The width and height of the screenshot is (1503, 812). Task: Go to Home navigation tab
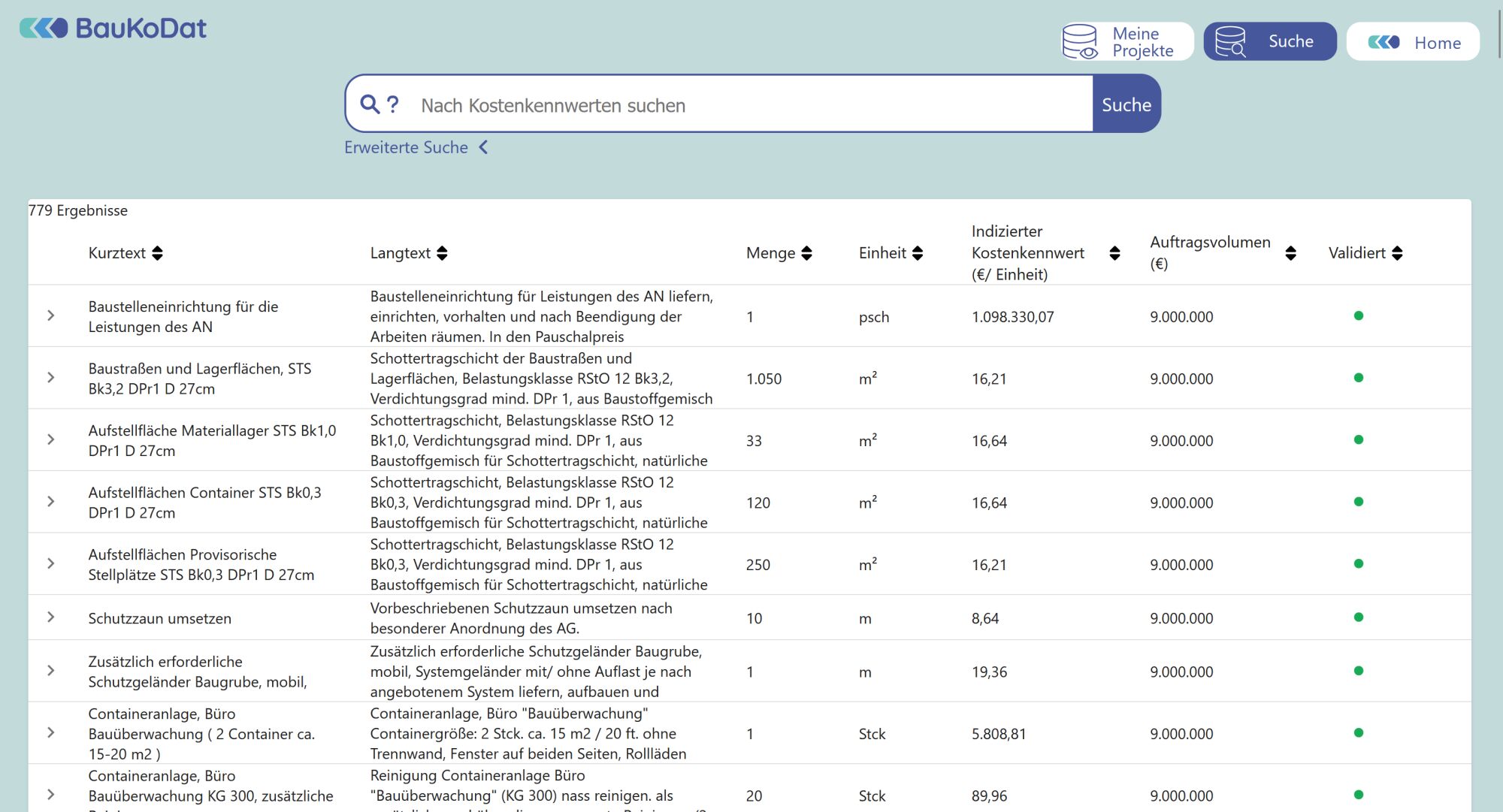[1413, 41]
